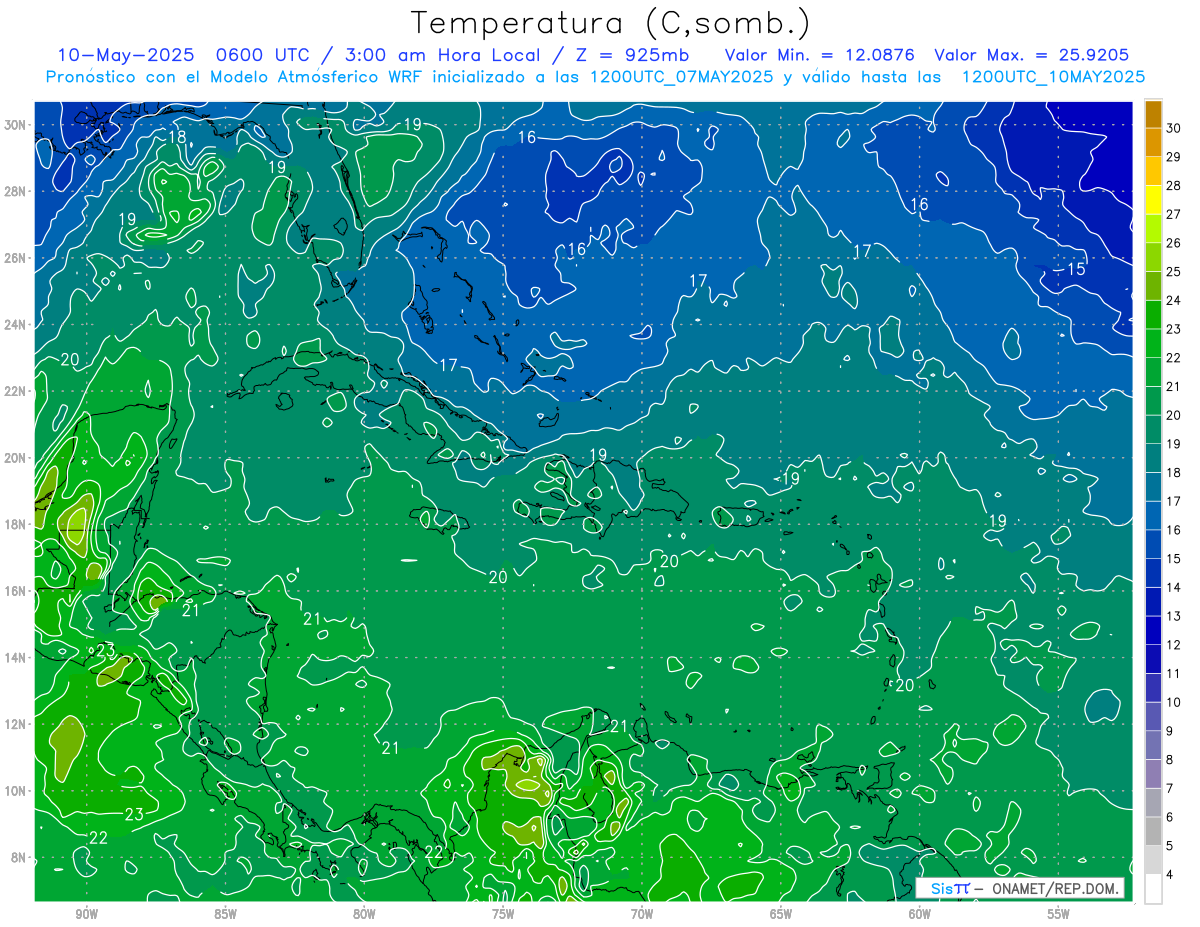1200x927 pixels.
Task: Click the 55W longitude axis label
Action: [1059, 914]
